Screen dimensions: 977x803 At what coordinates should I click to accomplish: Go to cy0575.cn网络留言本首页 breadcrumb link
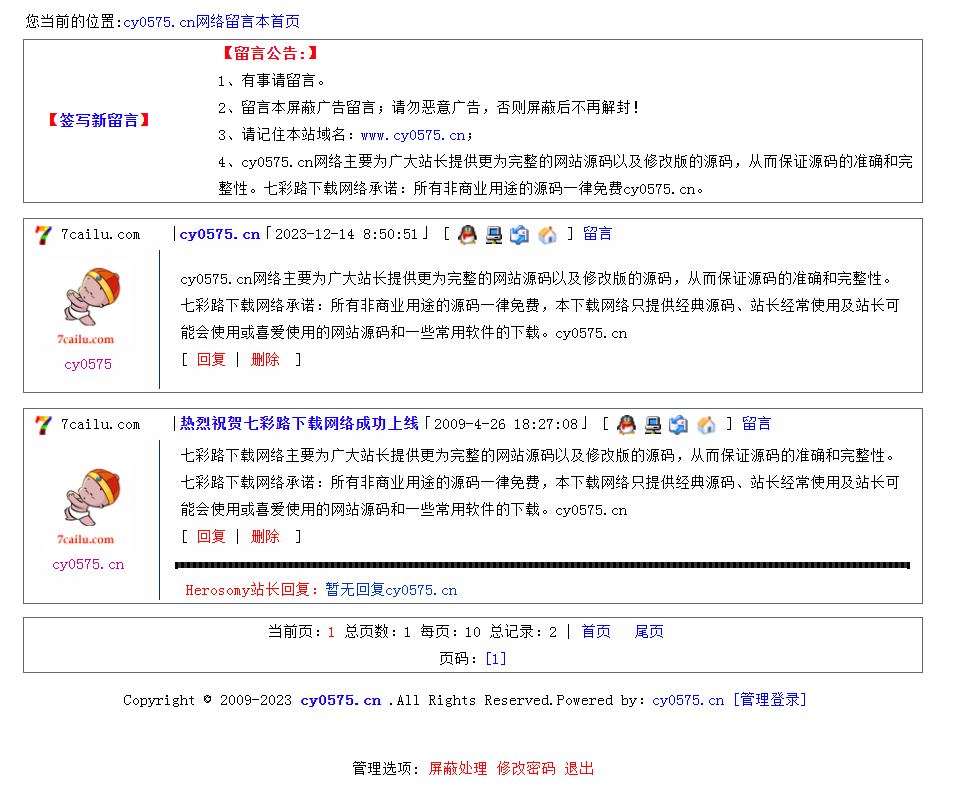click(x=211, y=22)
